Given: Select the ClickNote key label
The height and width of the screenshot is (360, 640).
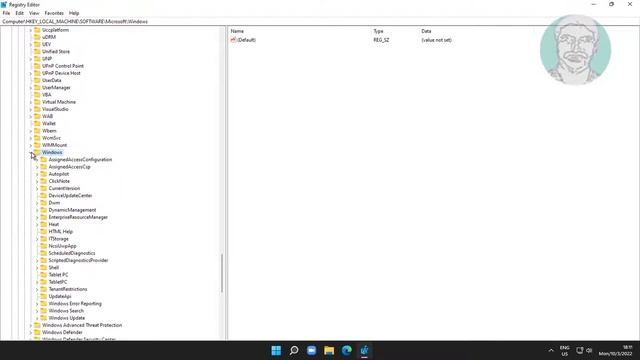Looking at the screenshot, I should pyautogui.click(x=59, y=181).
